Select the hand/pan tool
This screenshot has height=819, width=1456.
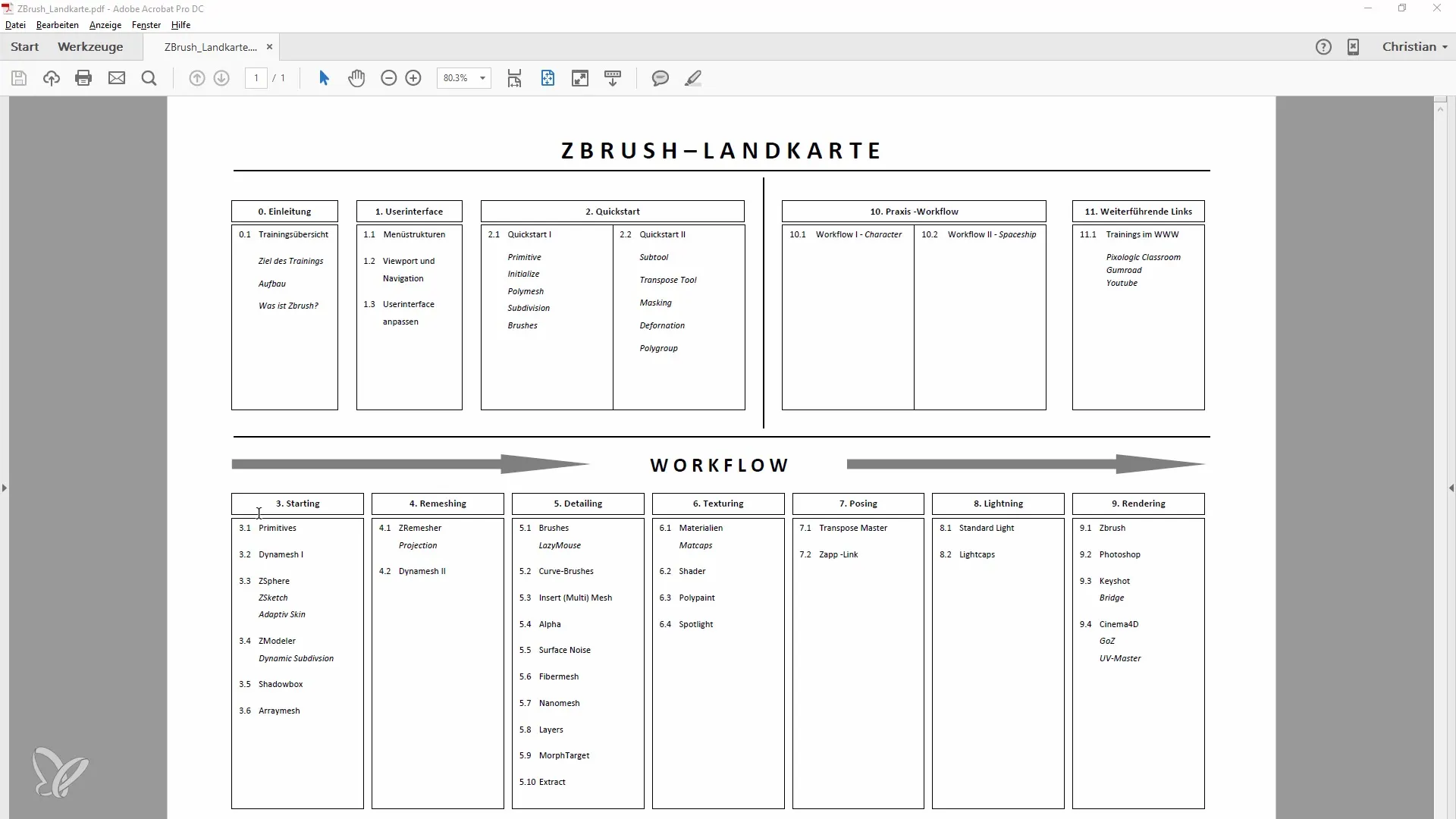[x=357, y=78]
